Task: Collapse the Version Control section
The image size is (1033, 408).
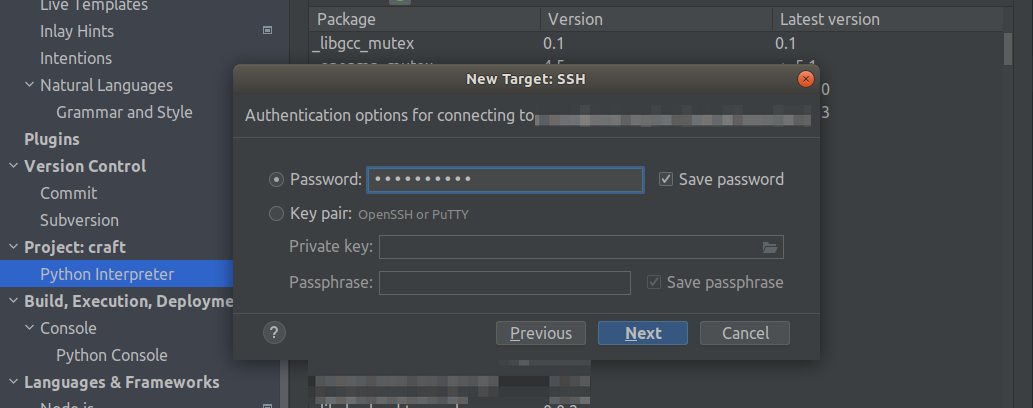Action: point(13,166)
